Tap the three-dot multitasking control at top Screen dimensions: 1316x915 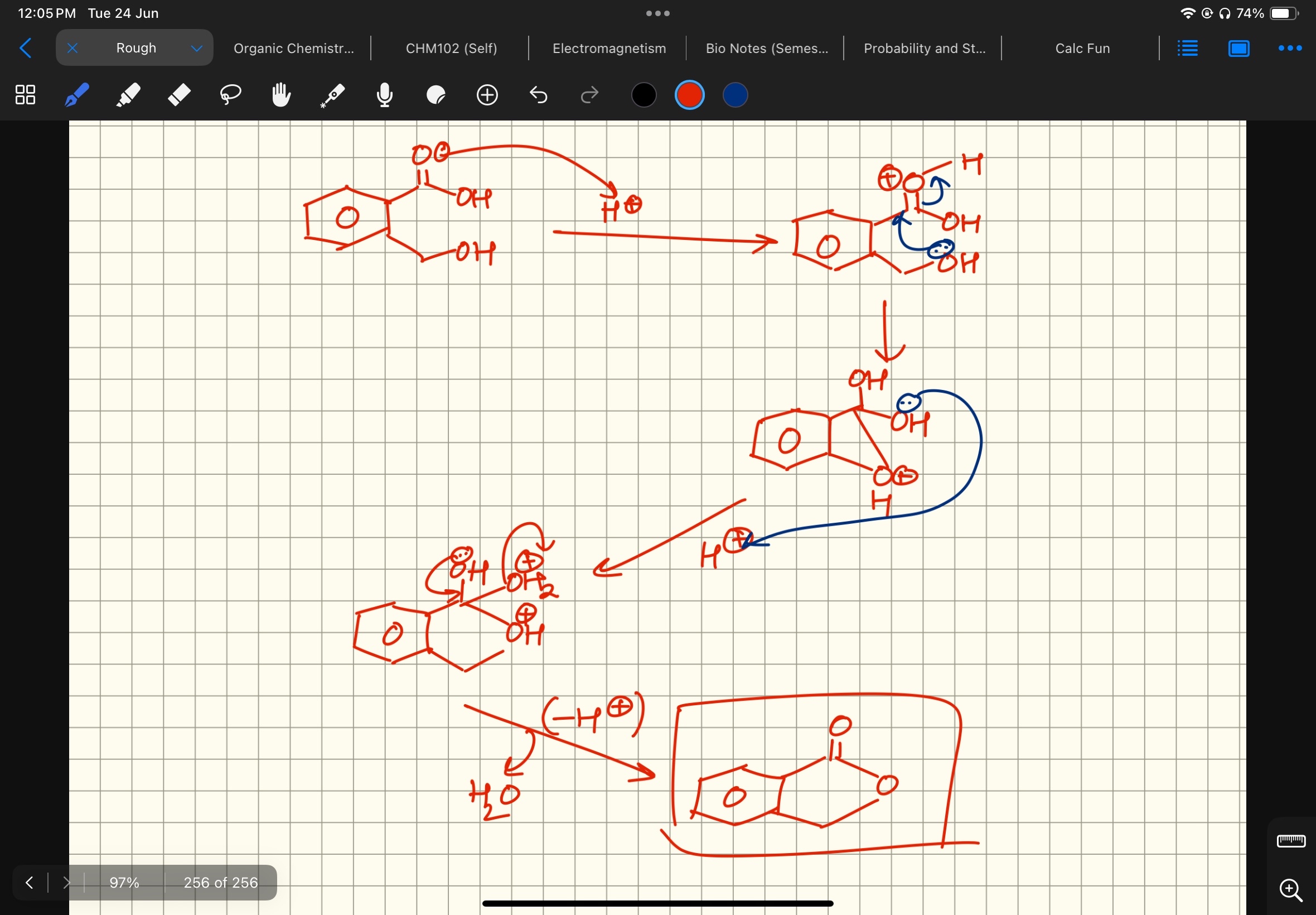[657, 13]
